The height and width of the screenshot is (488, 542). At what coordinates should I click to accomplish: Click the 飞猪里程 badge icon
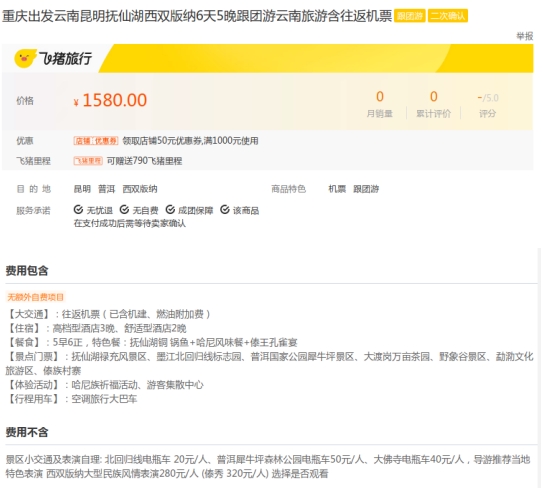(x=88, y=161)
